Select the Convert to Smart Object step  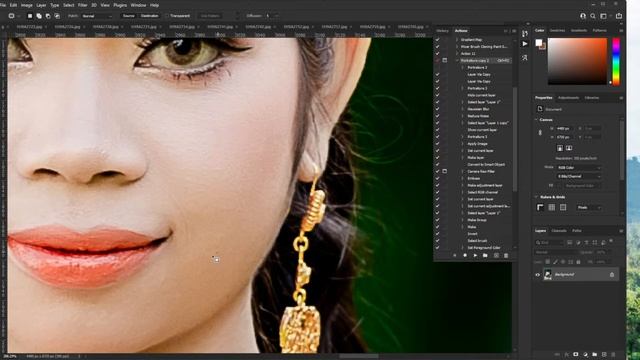(486, 164)
